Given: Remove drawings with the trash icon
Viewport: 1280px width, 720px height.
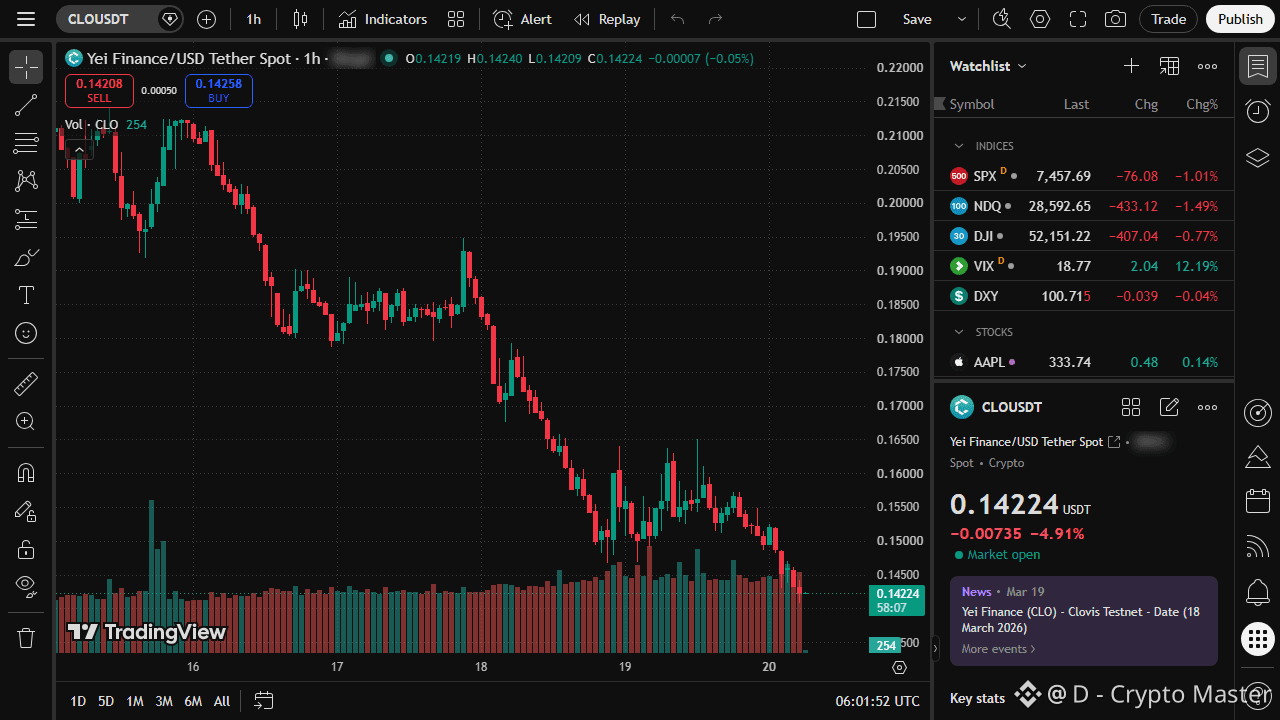Looking at the screenshot, I should pos(26,637).
